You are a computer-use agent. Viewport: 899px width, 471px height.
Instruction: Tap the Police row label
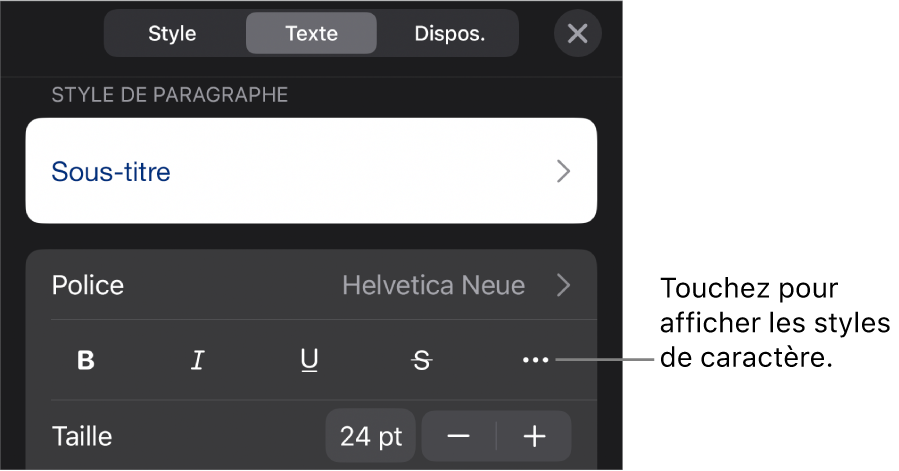(x=88, y=285)
